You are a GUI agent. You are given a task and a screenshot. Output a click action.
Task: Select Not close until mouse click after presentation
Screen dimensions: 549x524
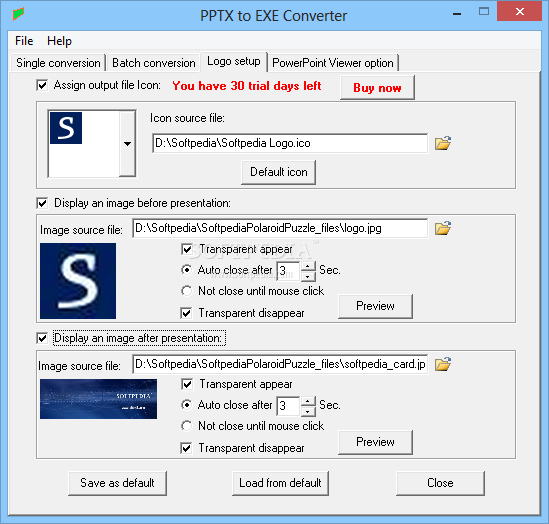coord(187,426)
